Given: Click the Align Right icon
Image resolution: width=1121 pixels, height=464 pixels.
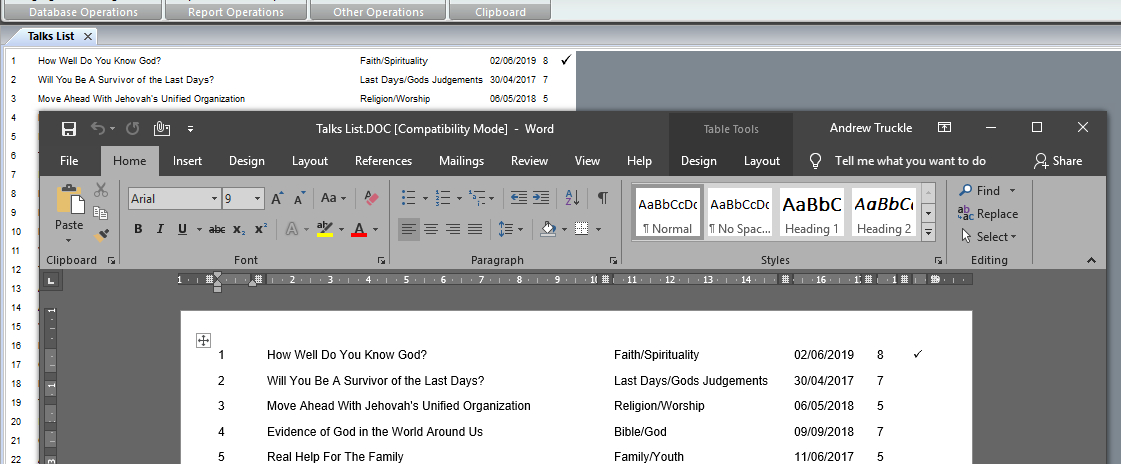Looking at the screenshot, I should click(453, 229).
